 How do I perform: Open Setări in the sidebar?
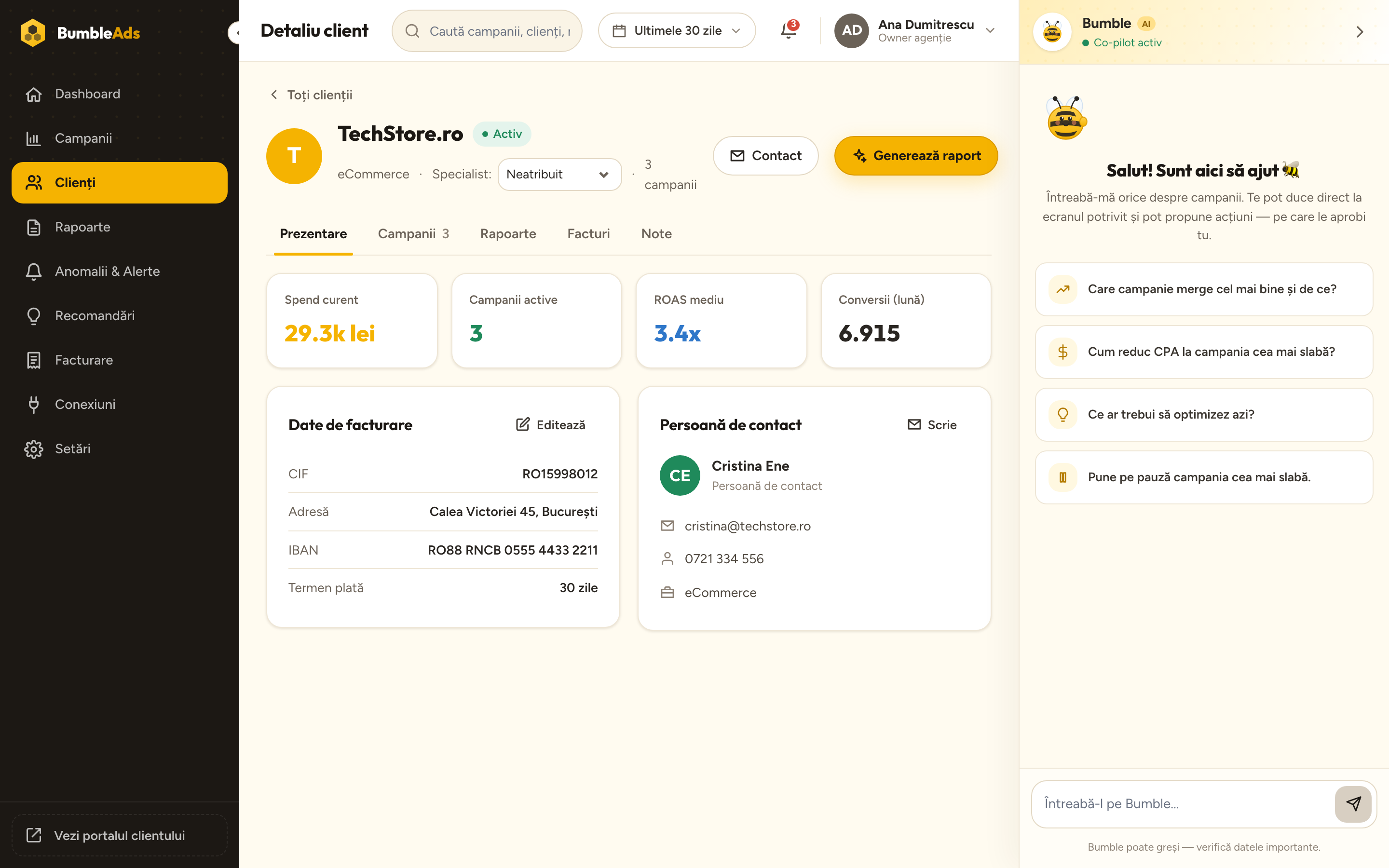120,448
